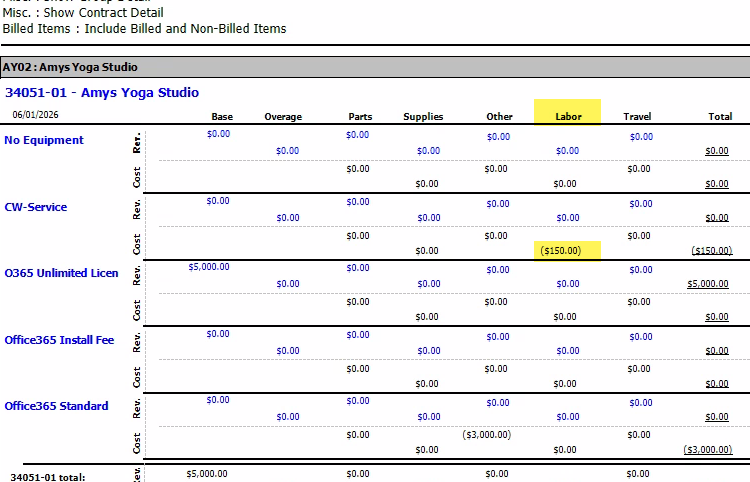Select the No Equipment cost total $0.00
This screenshot has width=750, height=482.
(x=717, y=184)
